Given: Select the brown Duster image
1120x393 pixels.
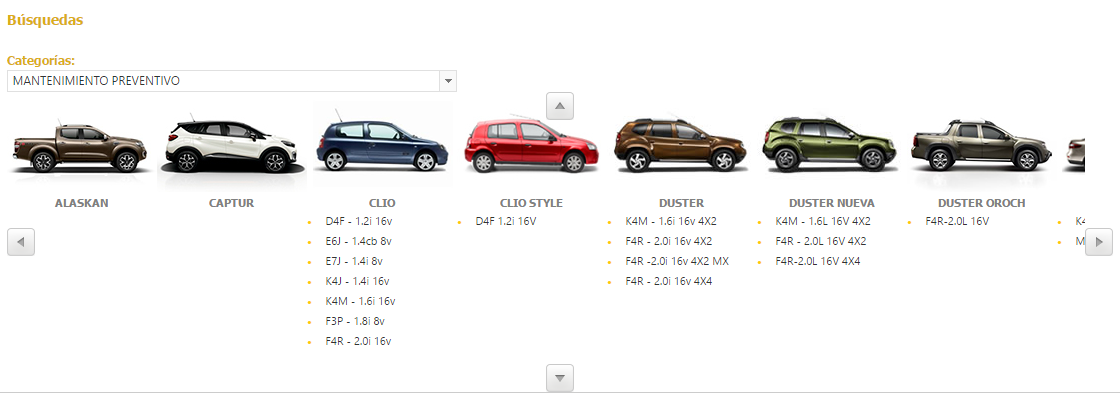Looking at the screenshot, I should tap(681, 145).
